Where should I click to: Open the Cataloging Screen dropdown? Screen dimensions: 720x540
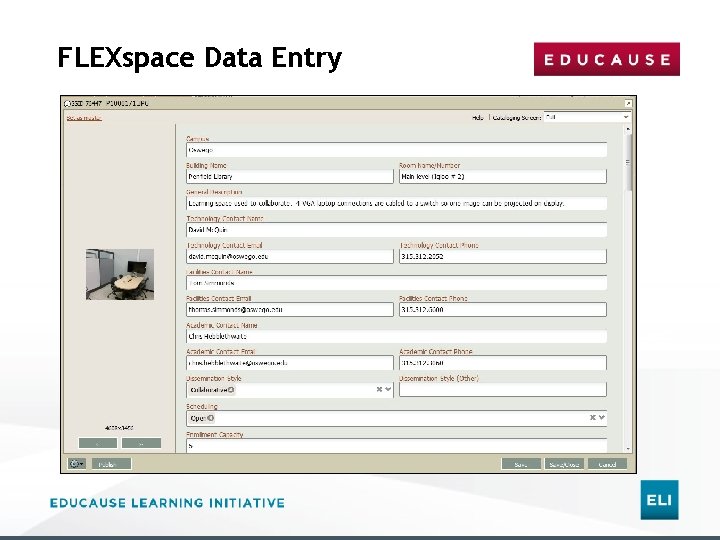click(587, 117)
